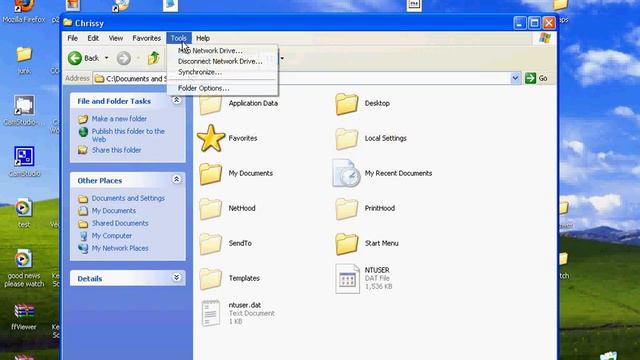Open the My Documents folder in file list
Image resolution: width=640 pixels, height=360 pixels.
[211, 173]
